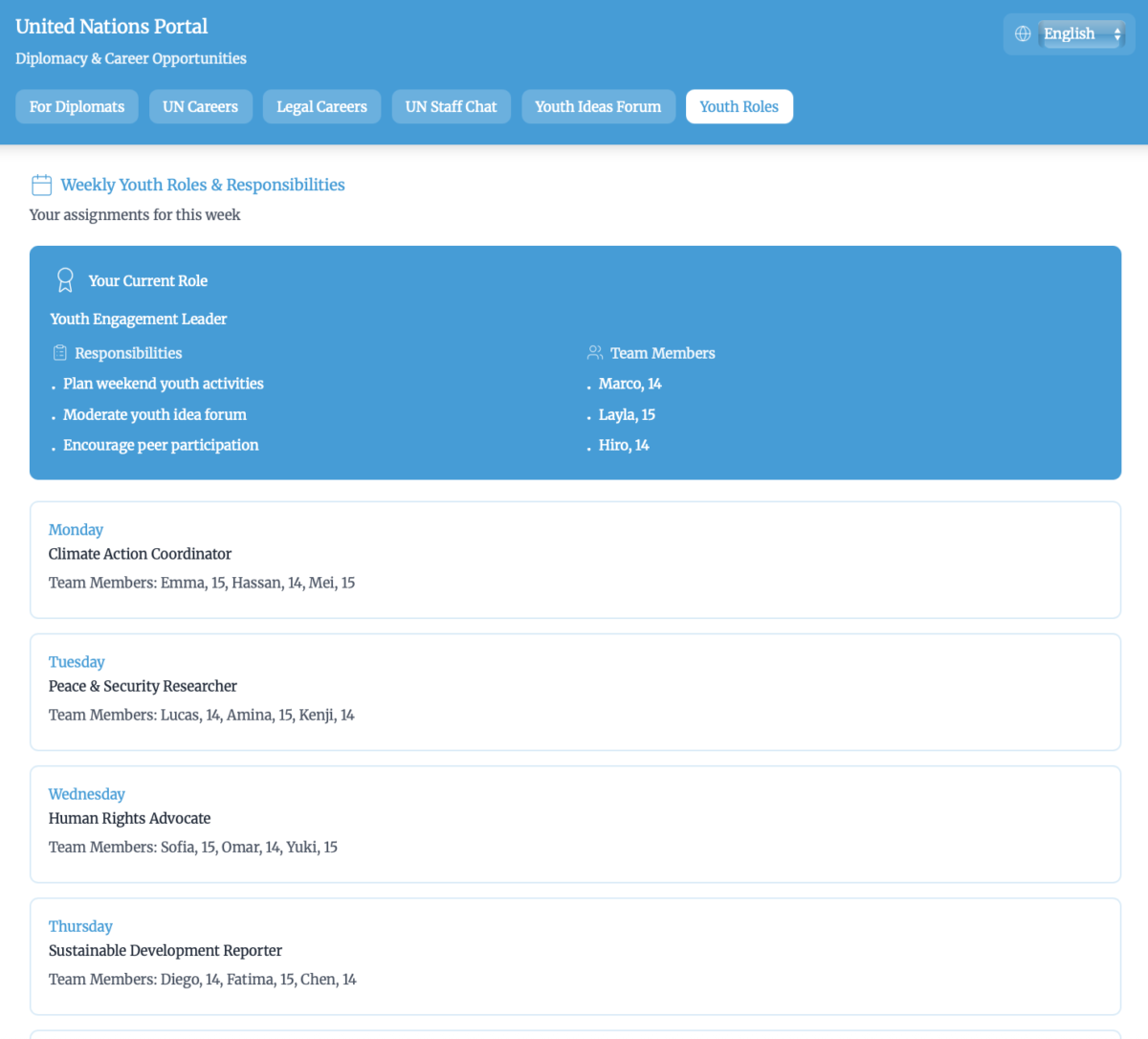Click 'Moderate youth idea forum' responsibility

coord(155,414)
